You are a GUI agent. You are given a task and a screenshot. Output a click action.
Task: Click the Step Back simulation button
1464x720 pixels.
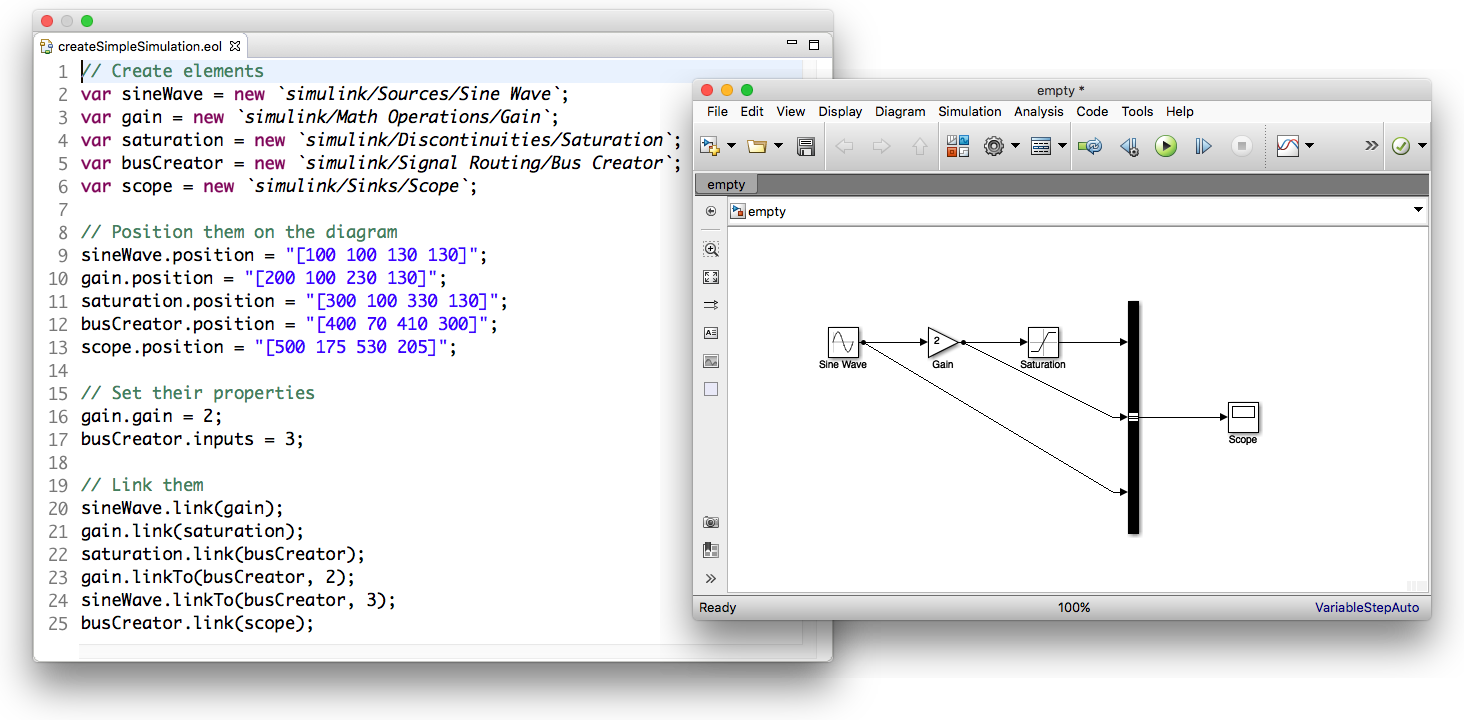pyautogui.click(x=1129, y=146)
